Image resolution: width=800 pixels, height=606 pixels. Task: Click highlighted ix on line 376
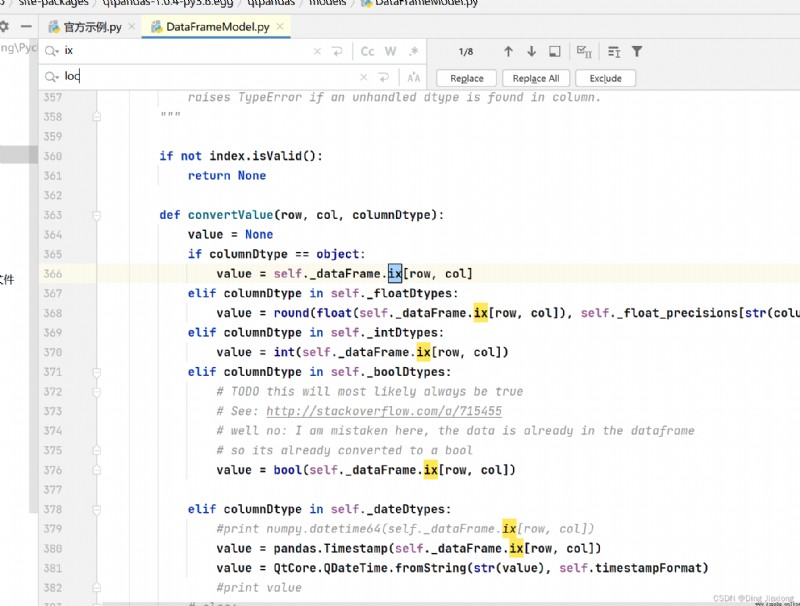(431, 470)
